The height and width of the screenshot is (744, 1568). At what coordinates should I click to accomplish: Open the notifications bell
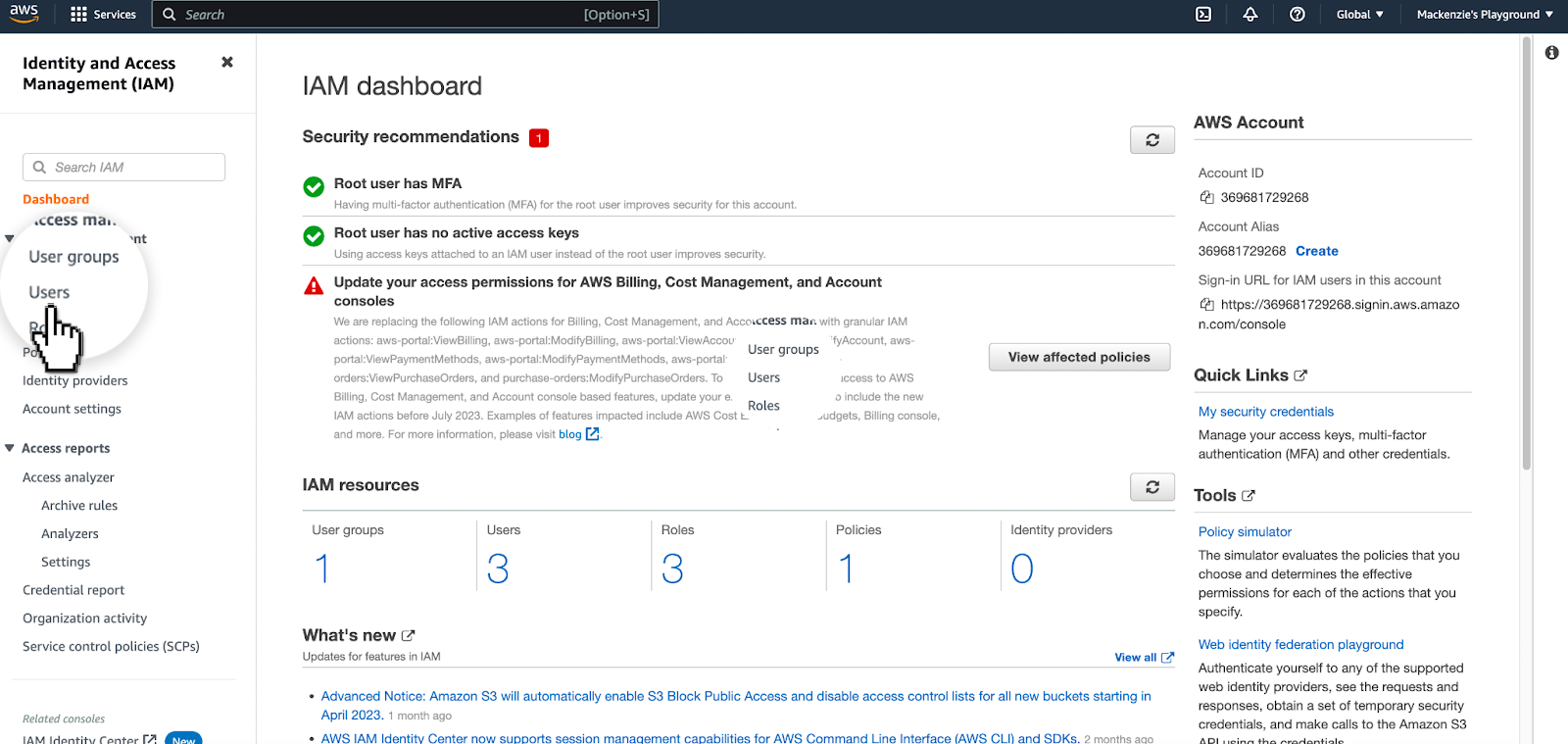pos(1250,15)
